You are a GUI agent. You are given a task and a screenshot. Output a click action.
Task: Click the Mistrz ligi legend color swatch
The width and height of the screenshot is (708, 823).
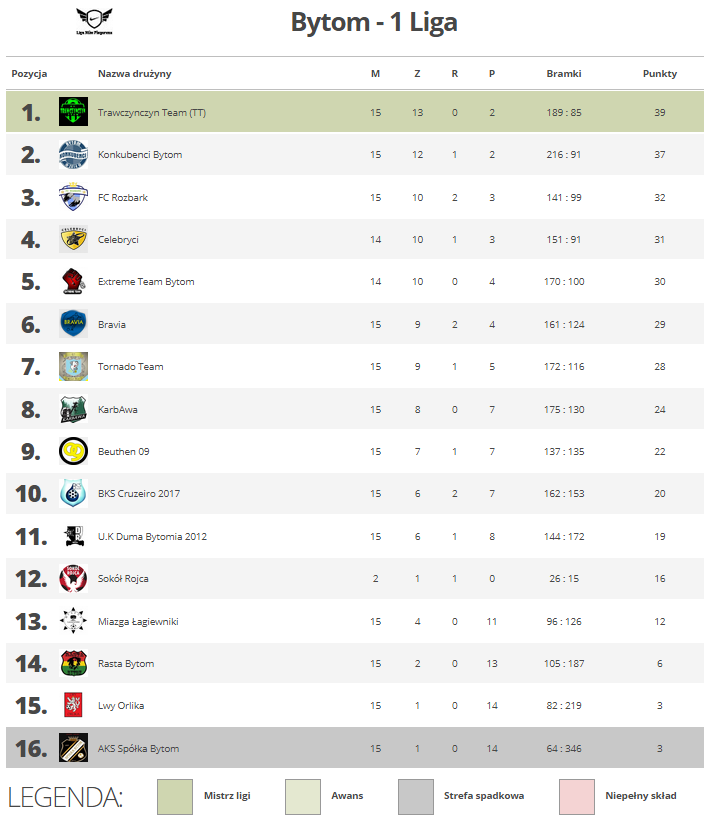175,797
